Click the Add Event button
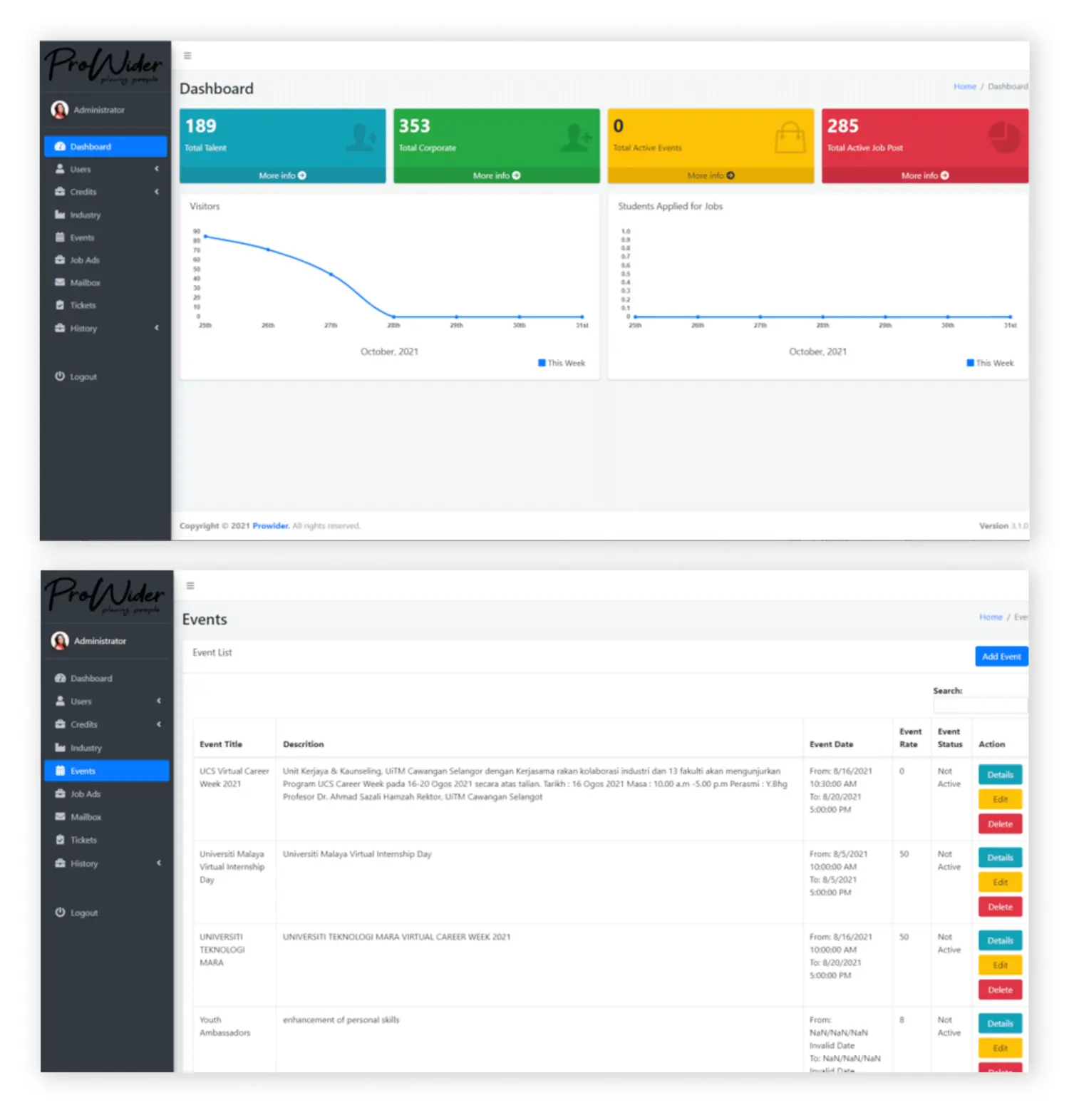Viewport: 1069px width, 1120px height. (x=1001, y=657)
